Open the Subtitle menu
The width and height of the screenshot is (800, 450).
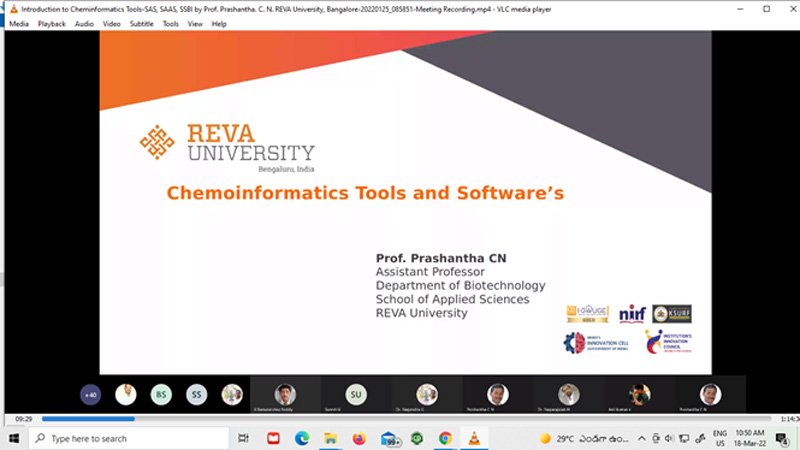141,24
